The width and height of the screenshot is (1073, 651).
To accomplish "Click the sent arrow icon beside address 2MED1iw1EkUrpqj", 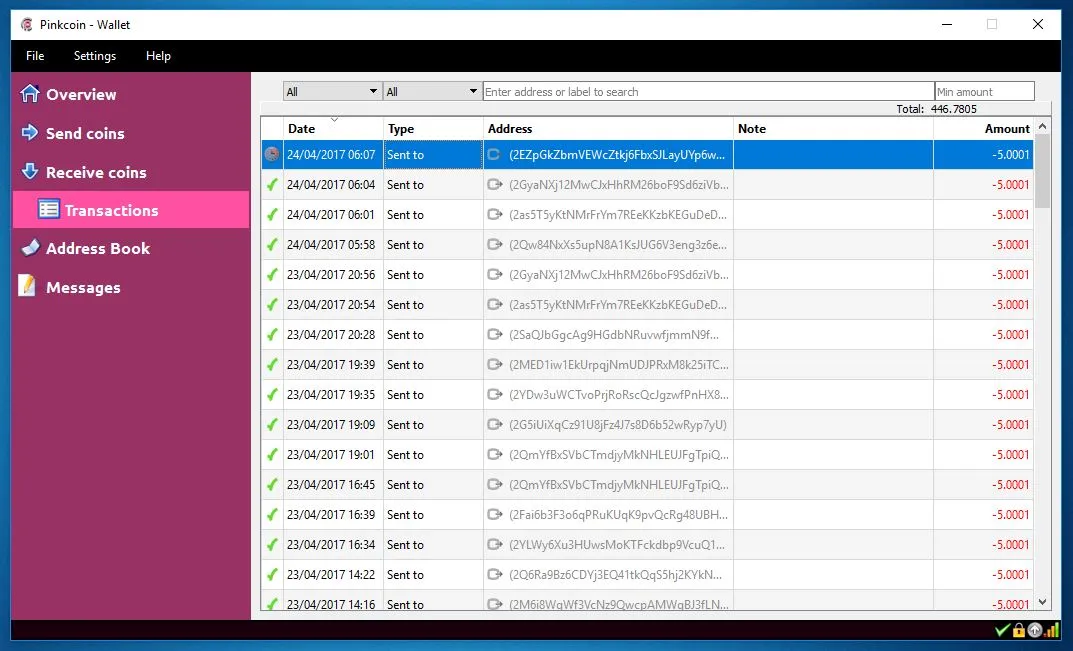I will (494, 365).
